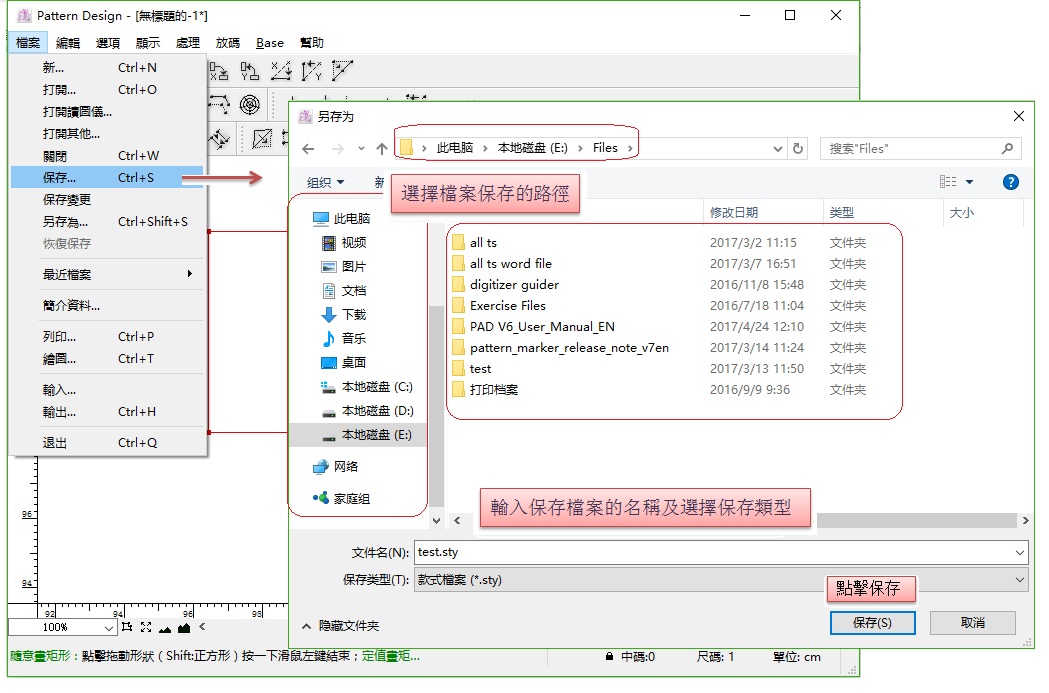Select 本地磁盘 (D:) in navigation pane
1049x693 pixels.
point(376,411)
